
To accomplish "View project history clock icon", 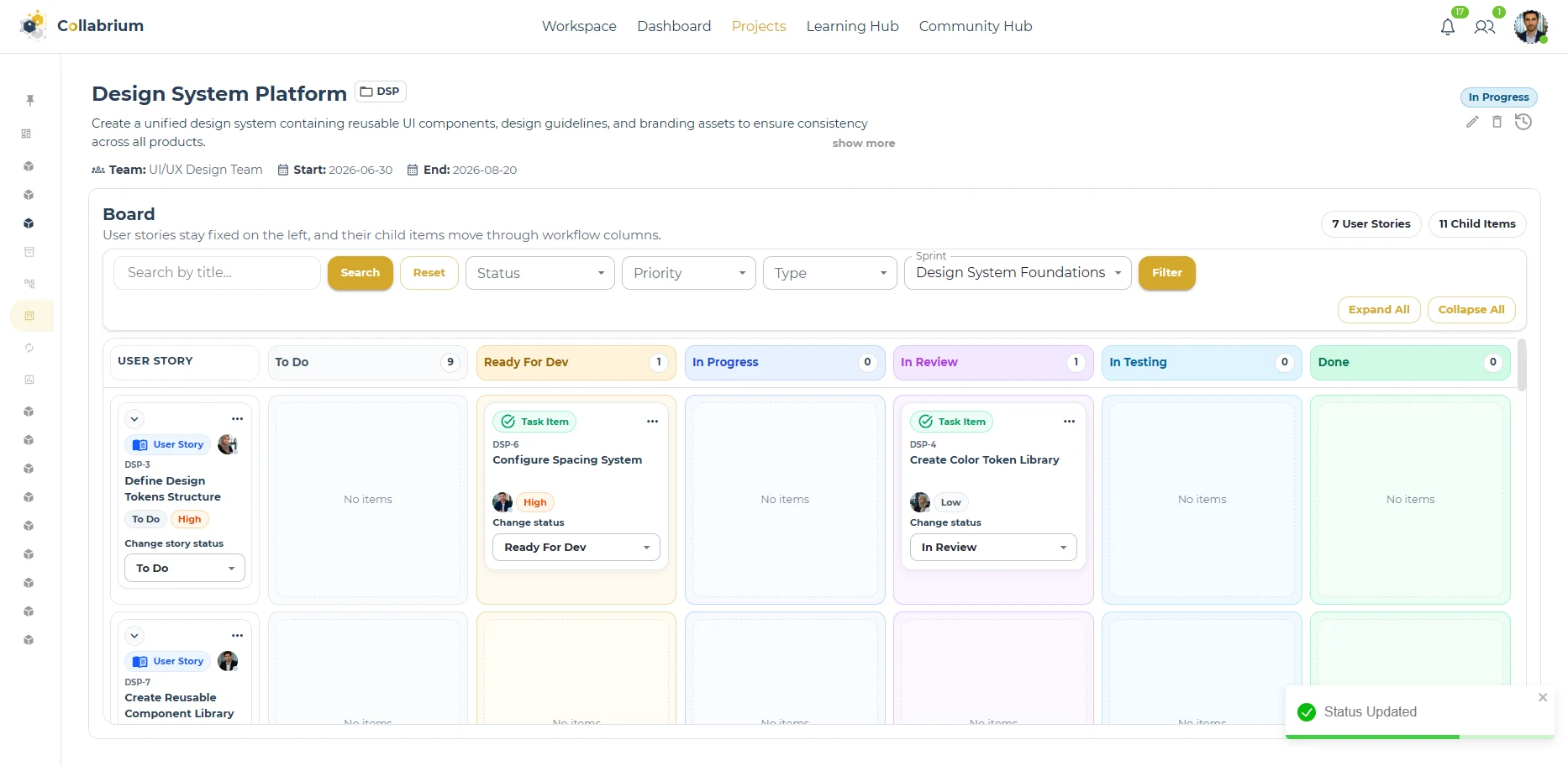I will (x=1523, y=122).
